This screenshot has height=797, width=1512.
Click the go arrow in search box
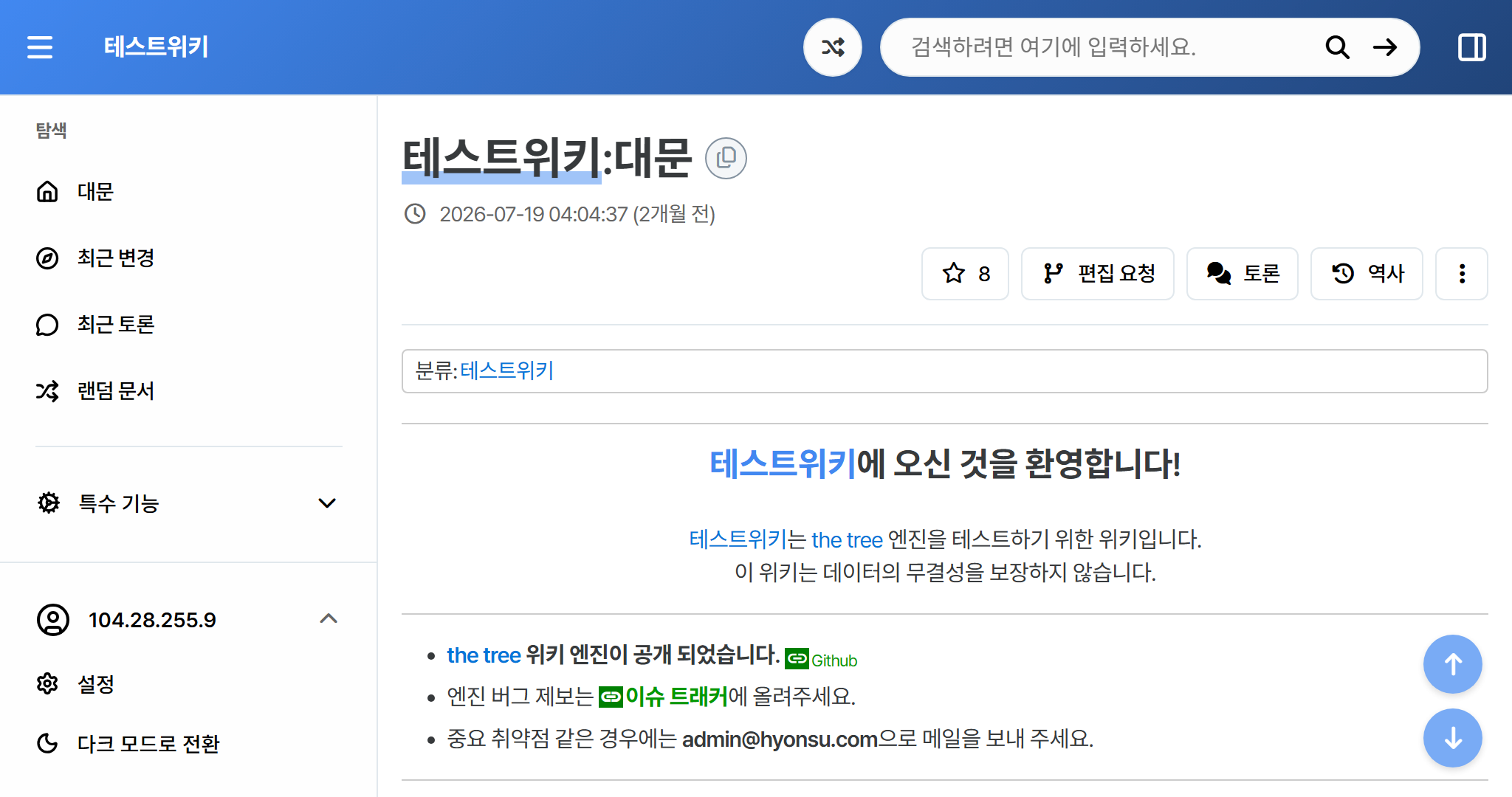tap(1385, 47)
